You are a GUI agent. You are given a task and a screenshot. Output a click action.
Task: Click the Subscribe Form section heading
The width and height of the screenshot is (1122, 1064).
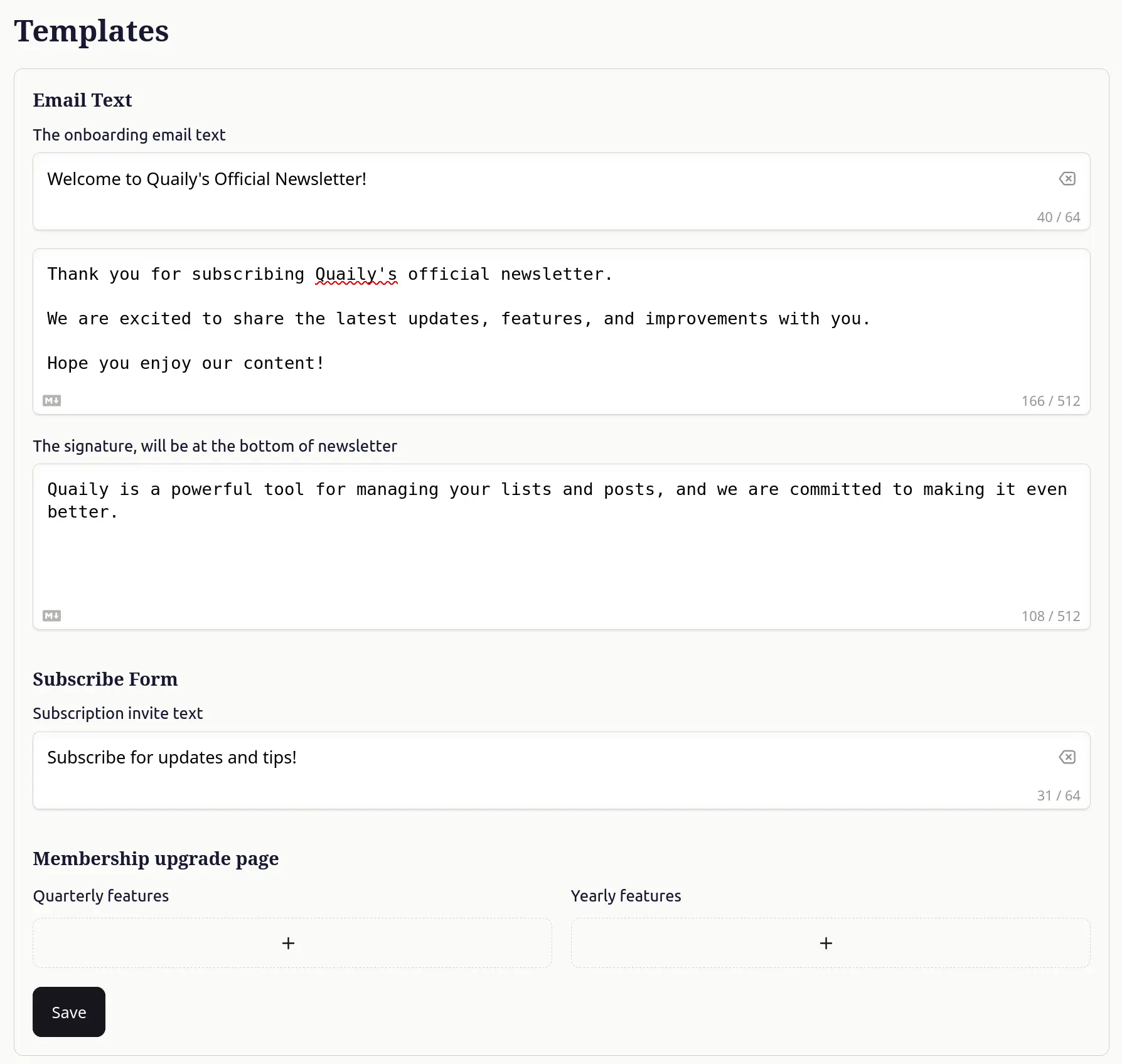[105, 679]
